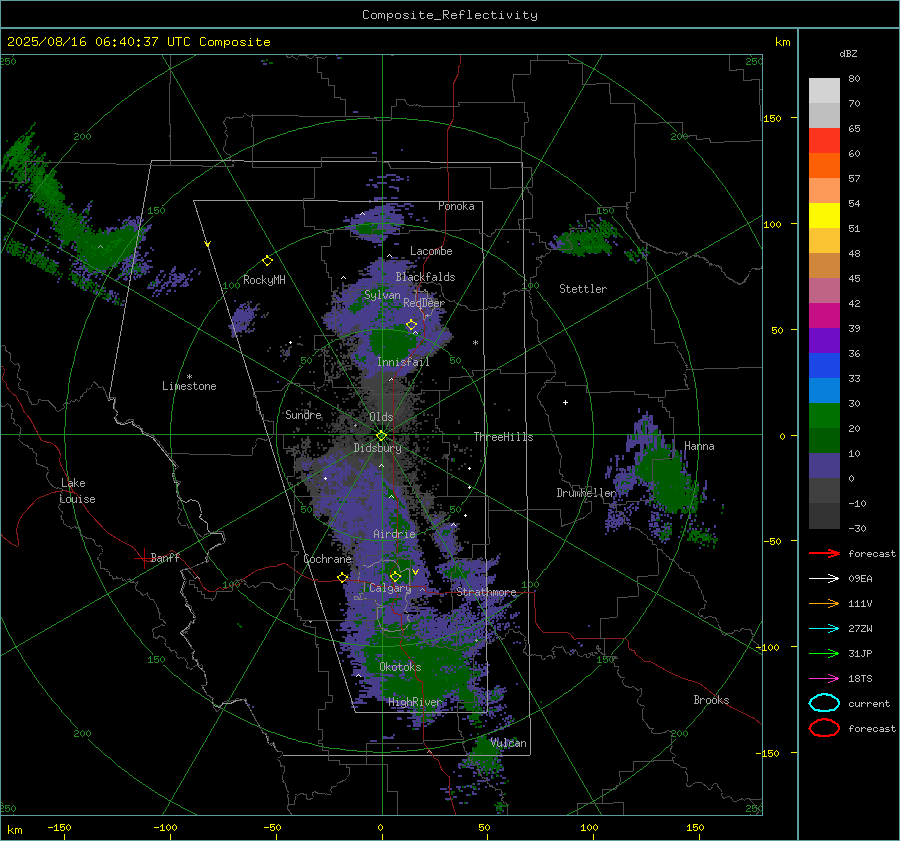Pick the red 65 dBZ swatch

(824, 141)
